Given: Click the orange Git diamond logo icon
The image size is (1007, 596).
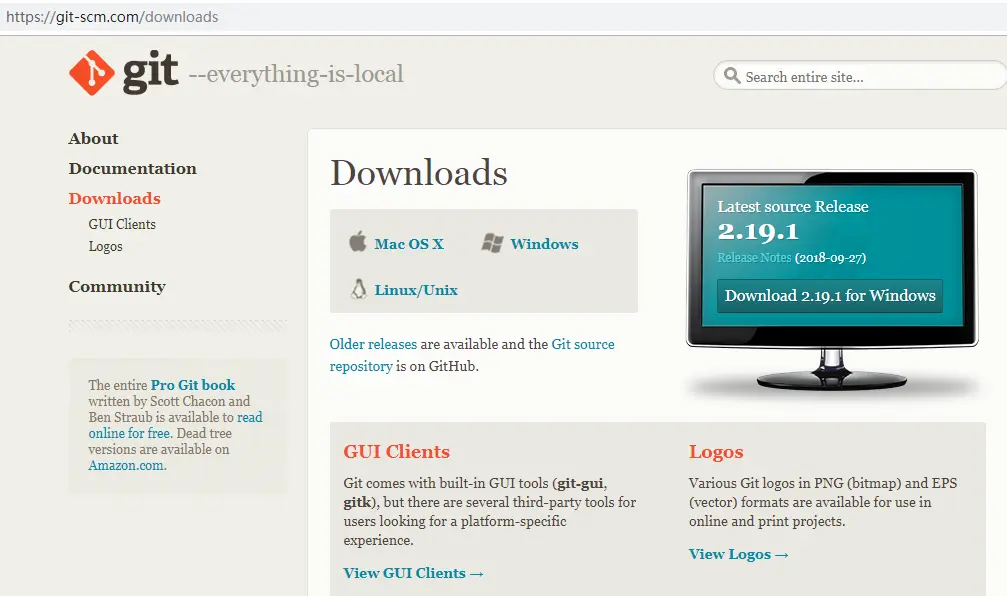Looking at the screenshot, I should click(x=92, y=73).
